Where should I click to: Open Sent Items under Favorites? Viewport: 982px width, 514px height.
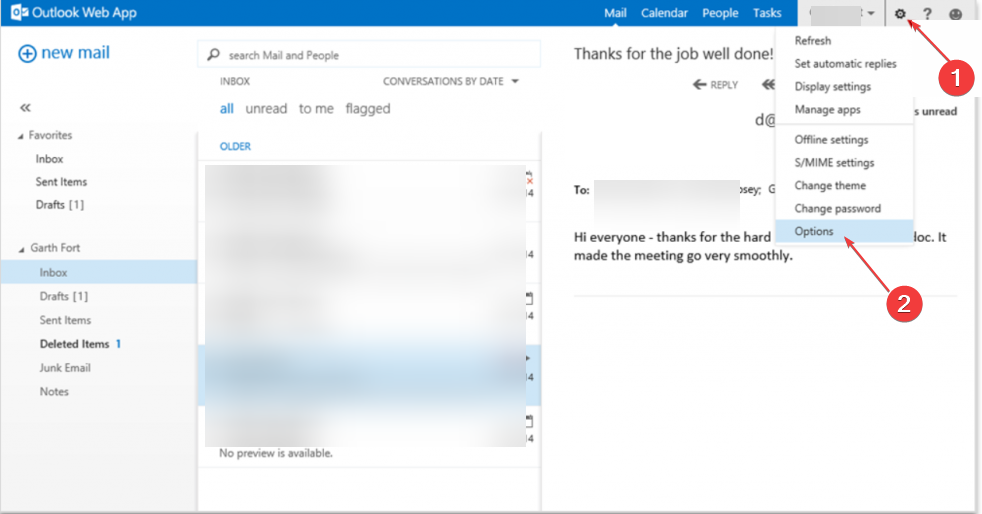pos(61,182)
